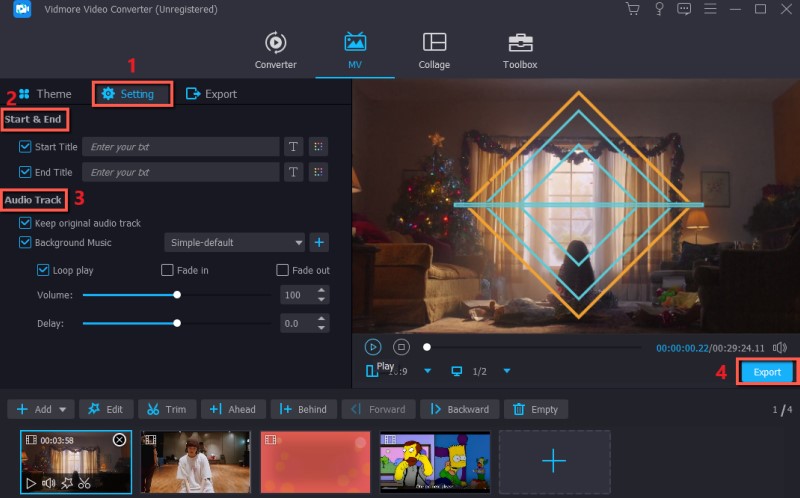This screenshot has width=800, height=498.
Task: Uncheck the Start Title checkbox
Action: coord(25,147)
